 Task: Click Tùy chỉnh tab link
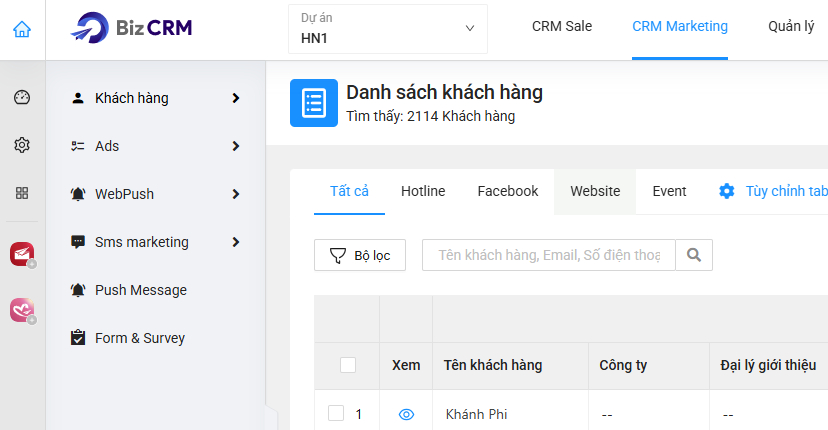pyautogui.click(x=776, y=191)
